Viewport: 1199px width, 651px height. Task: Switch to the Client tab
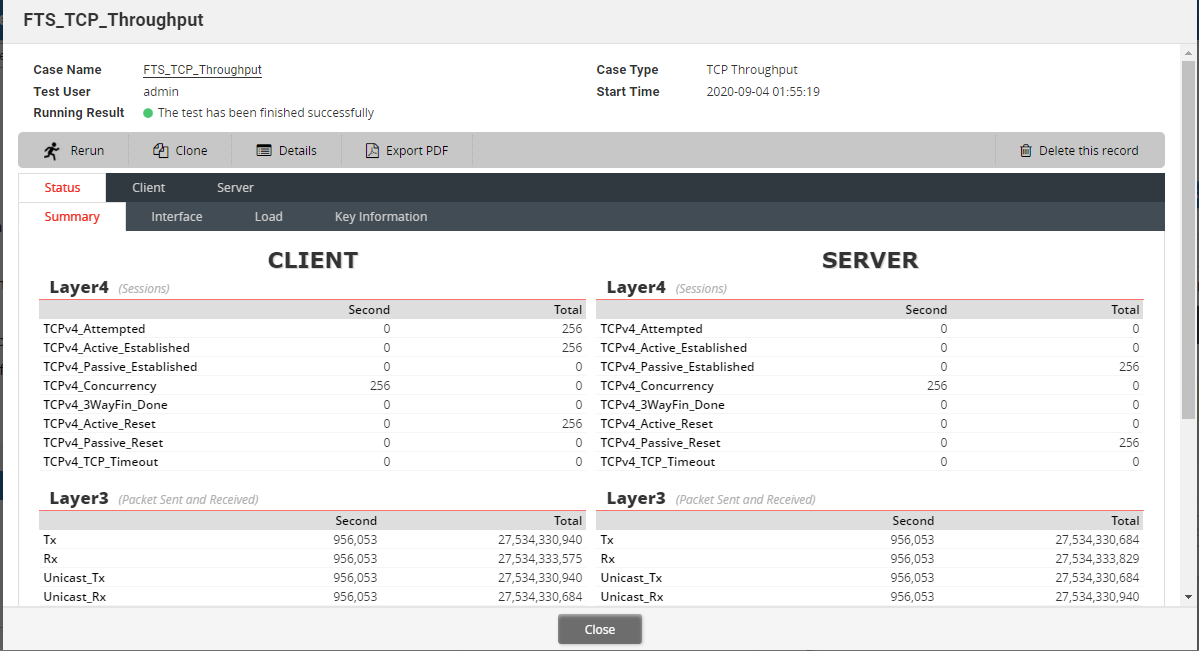148,187
